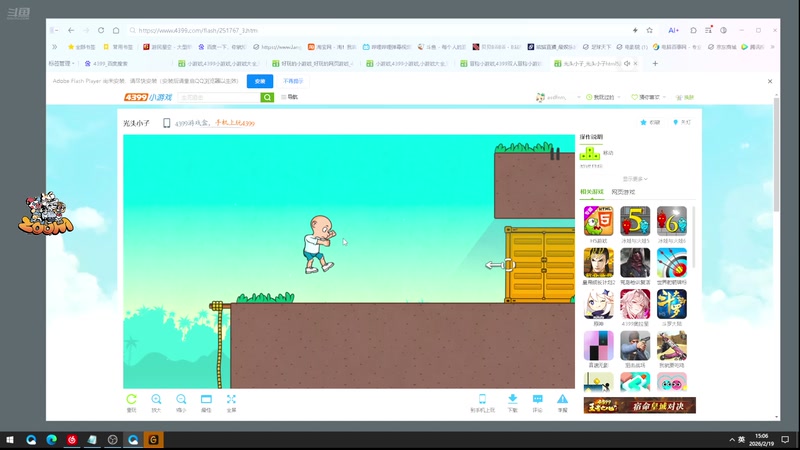The image size is (800, 450).
Task: Click the star 收藏 button
Action: [650, 122]
